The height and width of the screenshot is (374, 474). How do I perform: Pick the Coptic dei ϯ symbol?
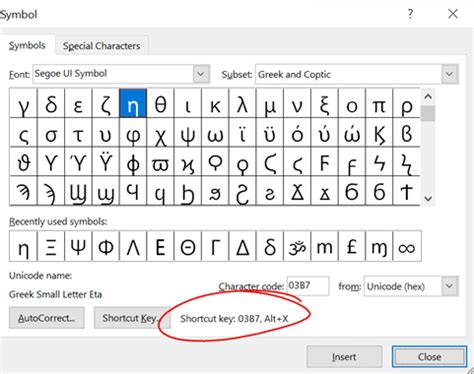click(406, 191)
